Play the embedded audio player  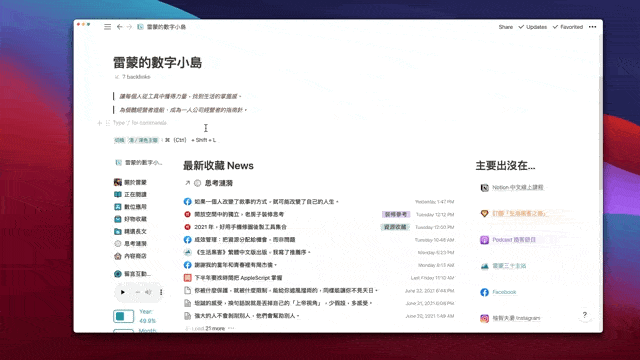click(x=122, y=292)
